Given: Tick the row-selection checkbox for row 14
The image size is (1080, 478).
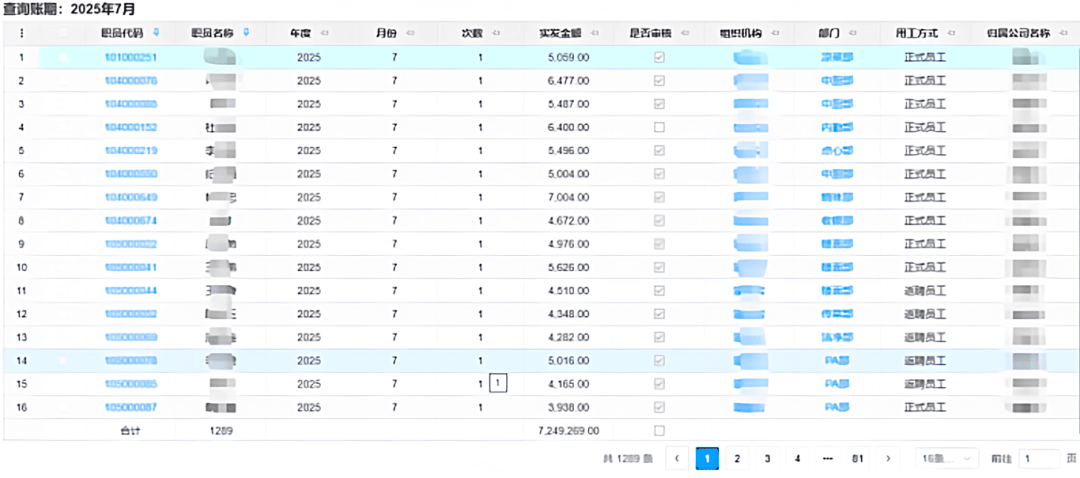Looking at the screenshot, I should point(63,360).
